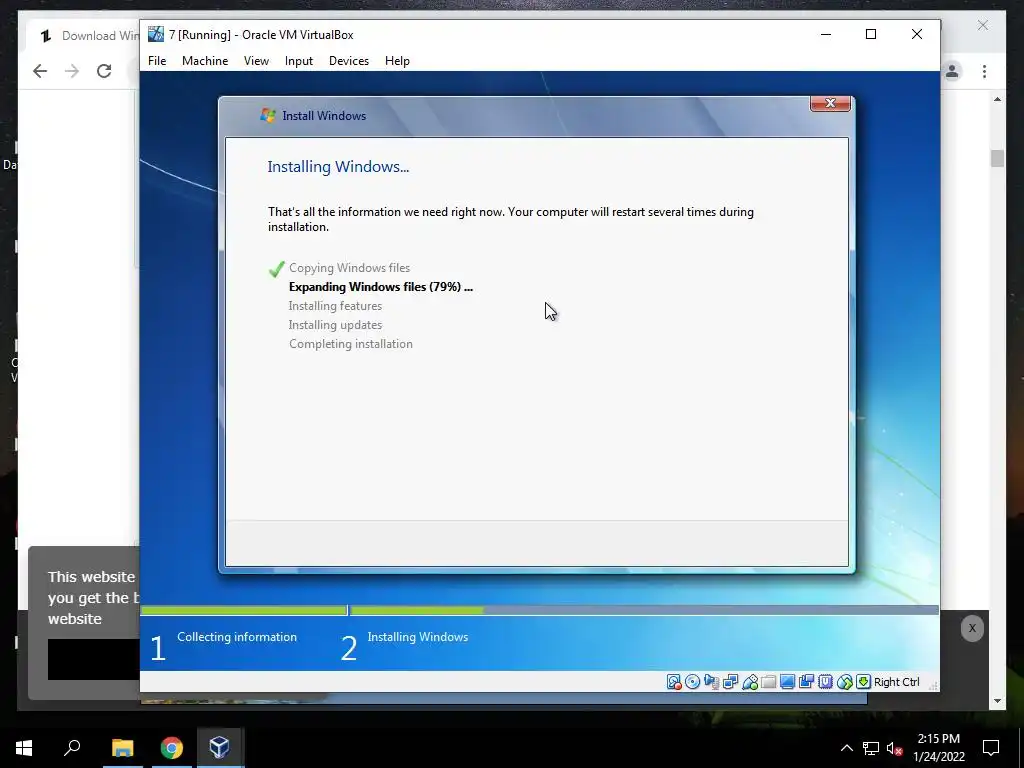Select the Download Win Chrome tab
The image size is (1024, 768).
tap(85, 35)
